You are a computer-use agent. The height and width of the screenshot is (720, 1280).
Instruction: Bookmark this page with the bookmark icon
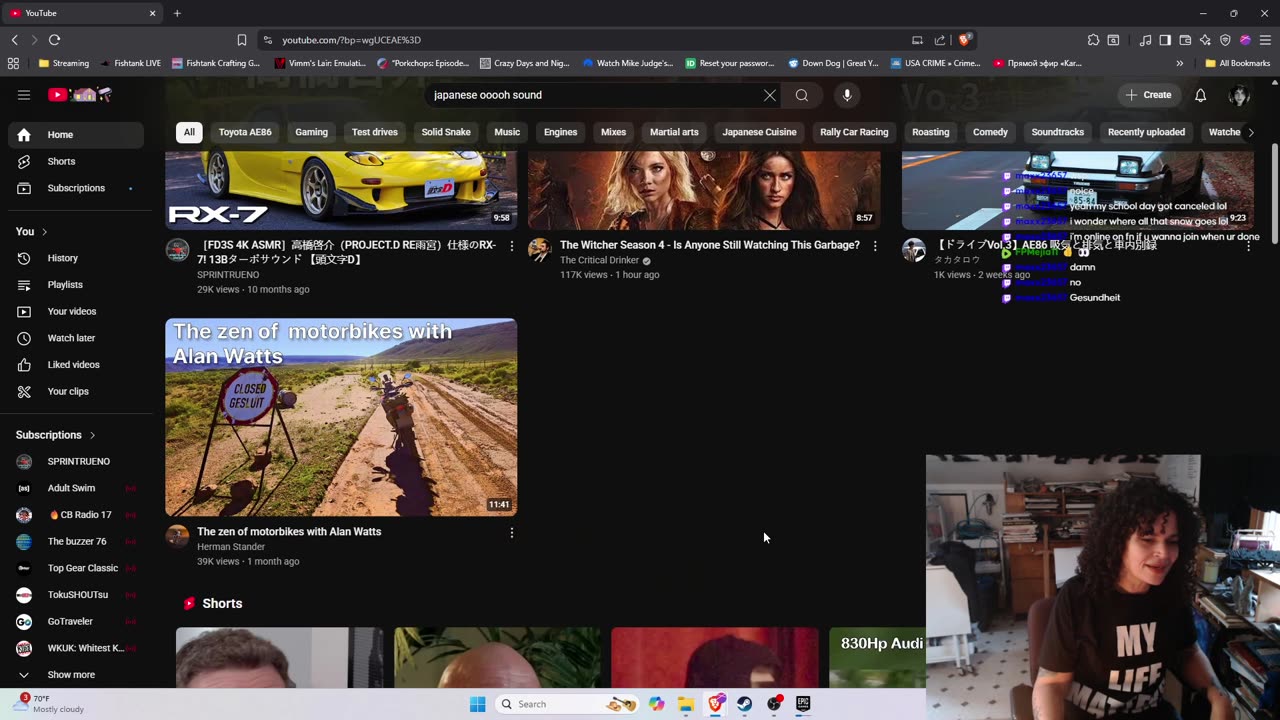242,40
